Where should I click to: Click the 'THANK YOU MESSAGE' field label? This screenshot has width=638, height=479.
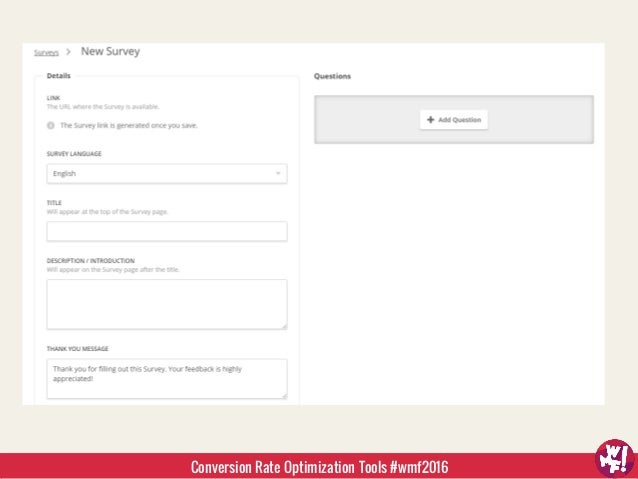point(78,349)
